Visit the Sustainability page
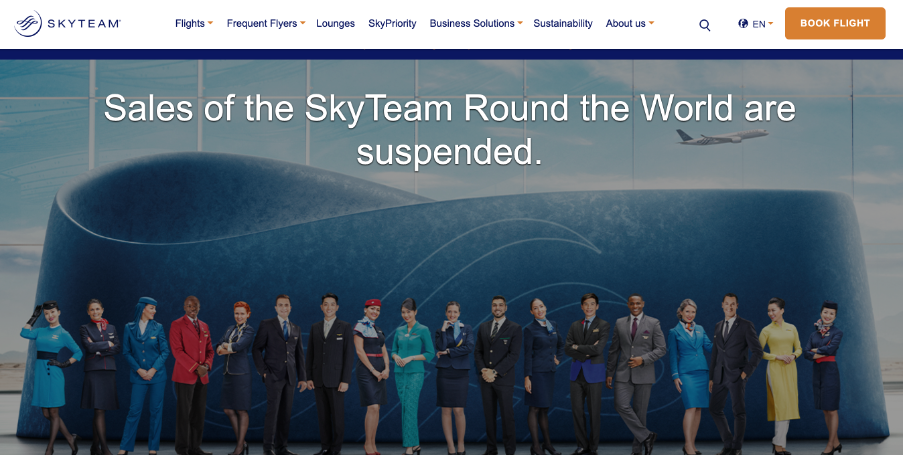 point(563,24)
